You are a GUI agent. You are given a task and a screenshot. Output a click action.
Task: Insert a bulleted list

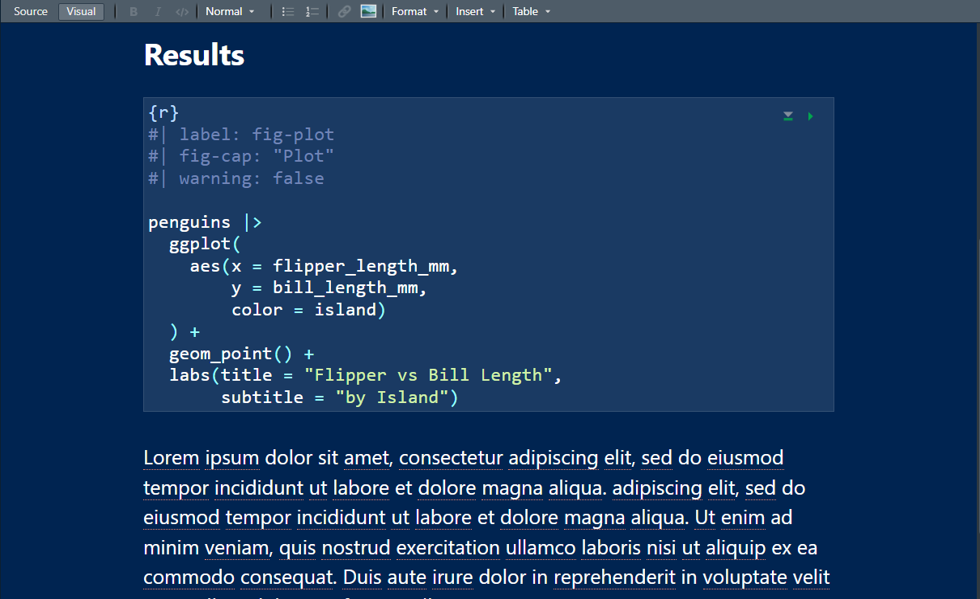click(288, 12)
